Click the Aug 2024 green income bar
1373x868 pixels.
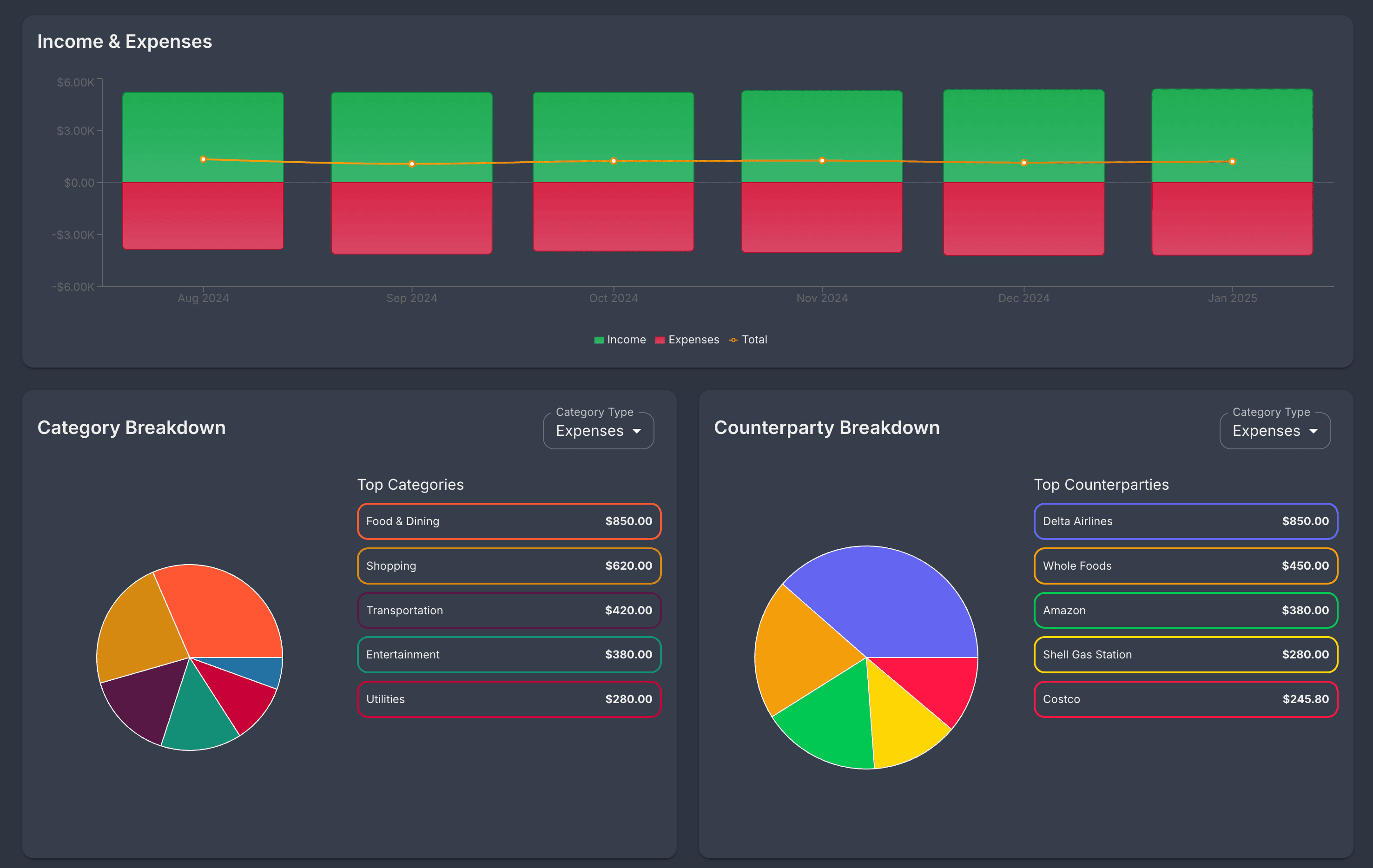click(203, 123)
